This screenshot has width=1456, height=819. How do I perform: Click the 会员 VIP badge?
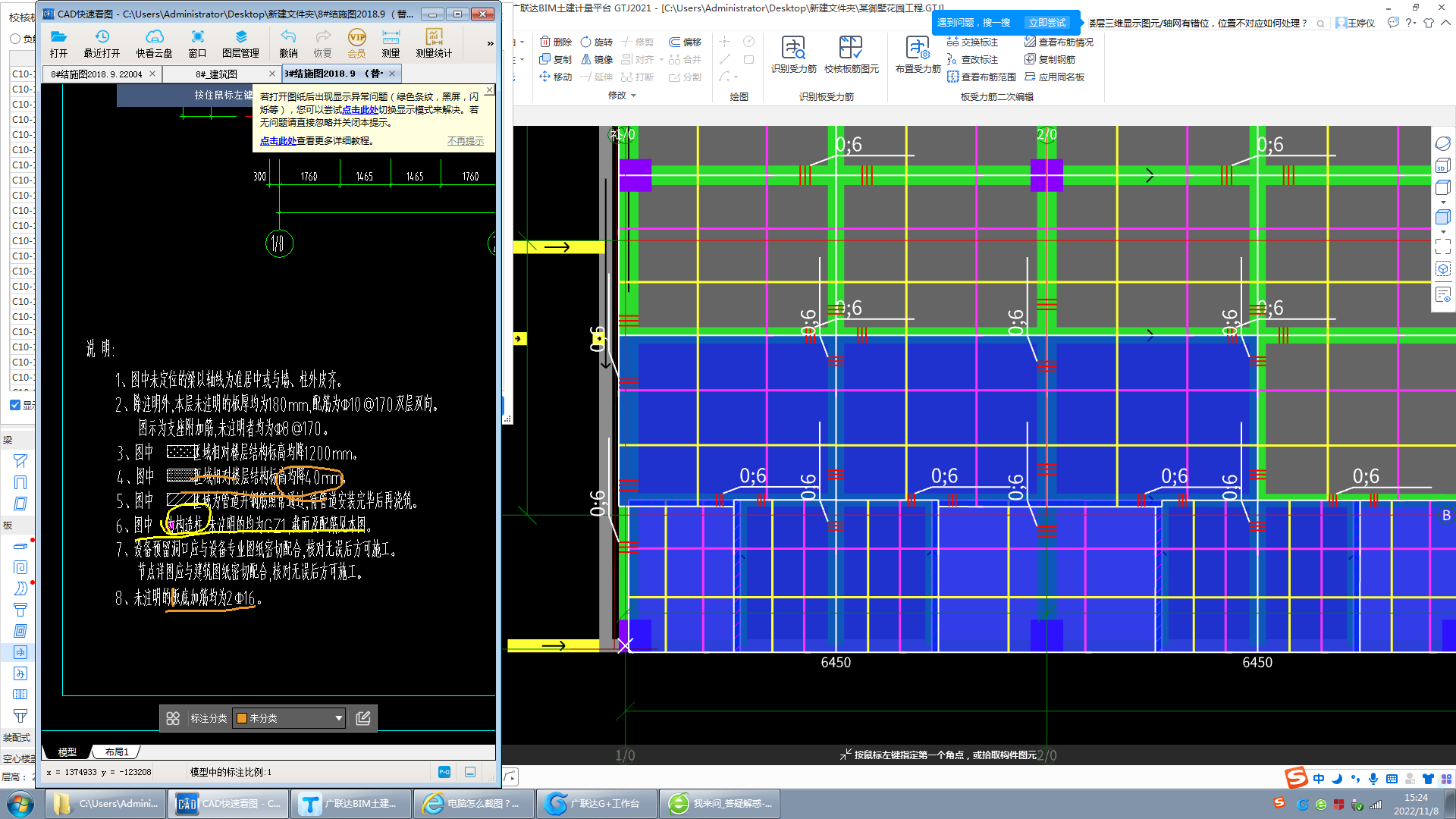tap(356, 44)
